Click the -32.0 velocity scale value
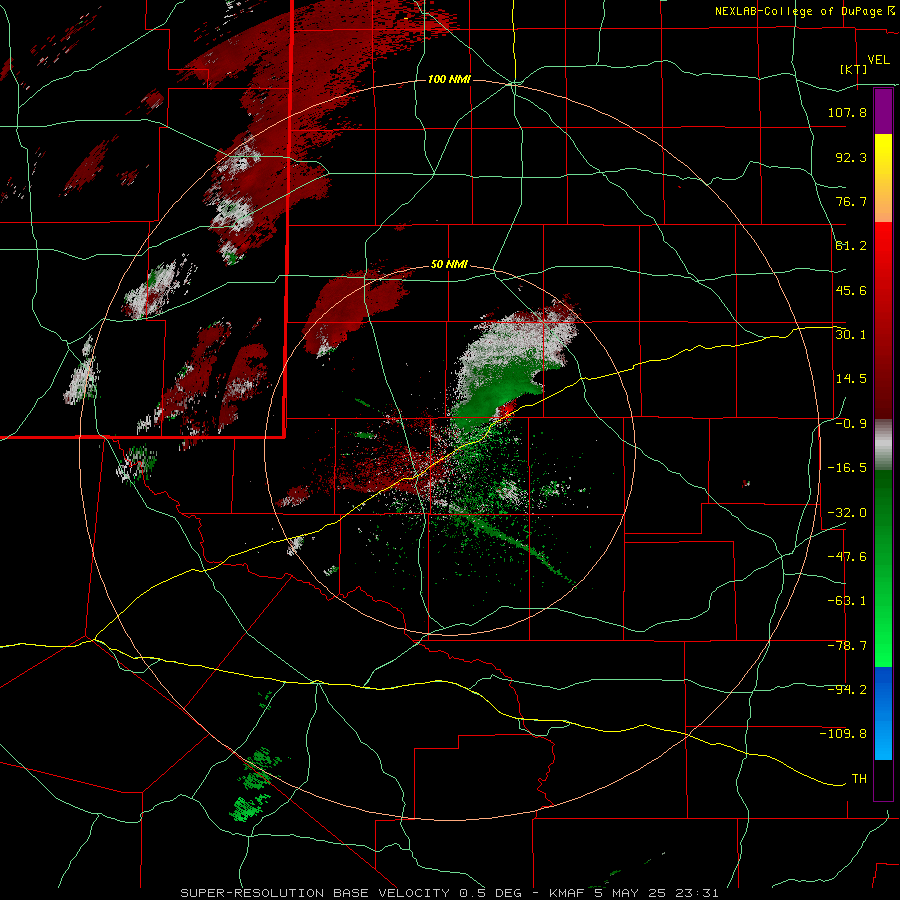Screen dimensions: 900x900 pyautogui.click(x=847, y=513)
